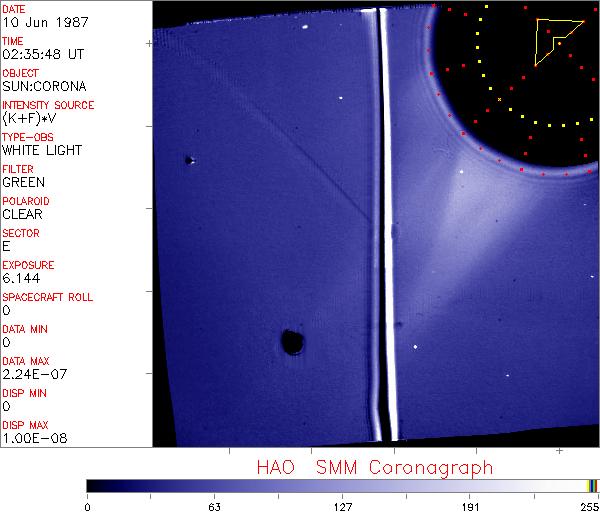Click the color bar tick label 63
The height and width of the screenshot is (512, 600).
[x=214, y=505]
